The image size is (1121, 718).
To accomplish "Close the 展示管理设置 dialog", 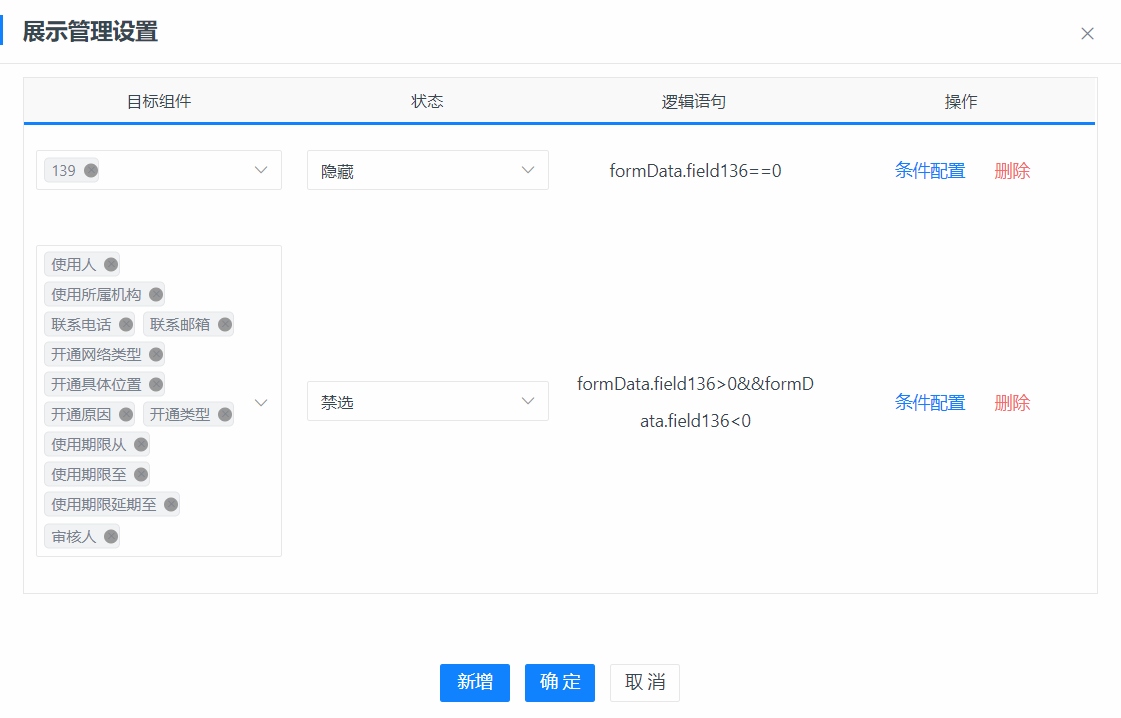I will [x=1087, y=34].
